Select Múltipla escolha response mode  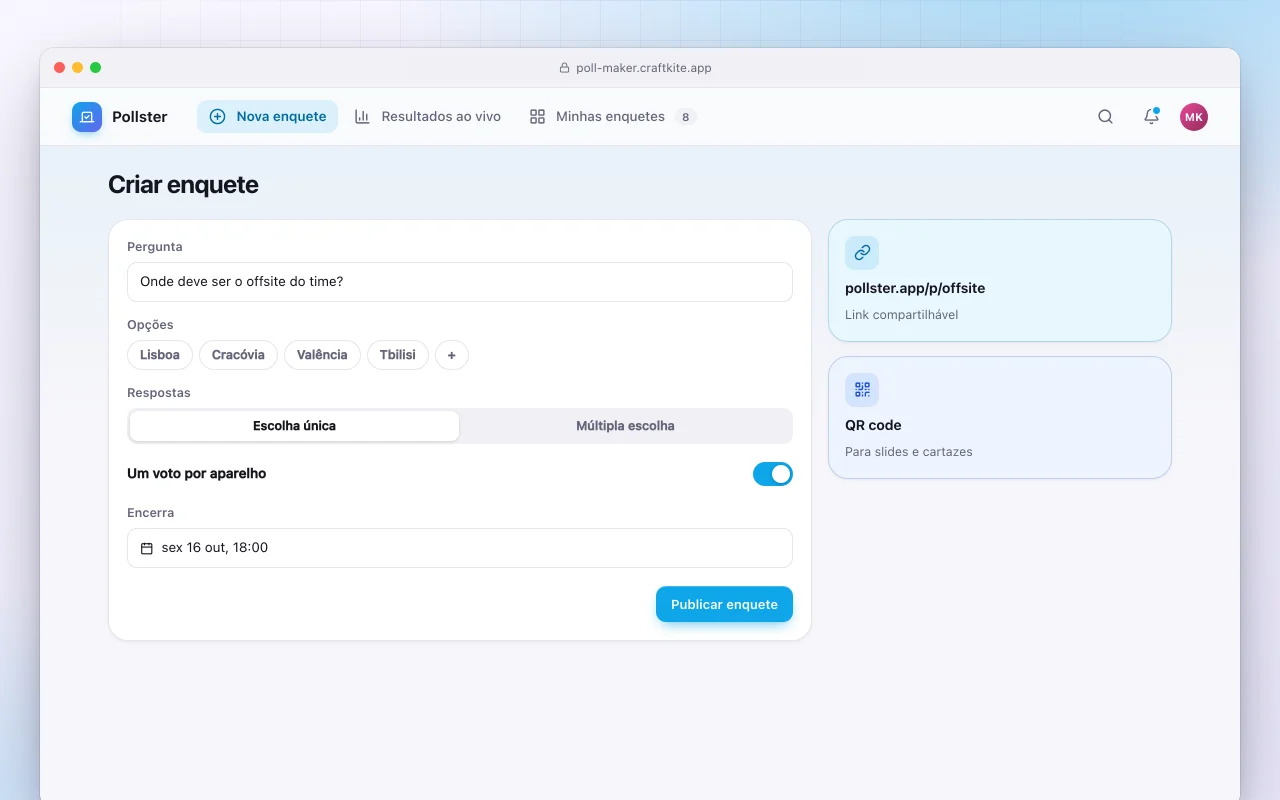point(625,426)
